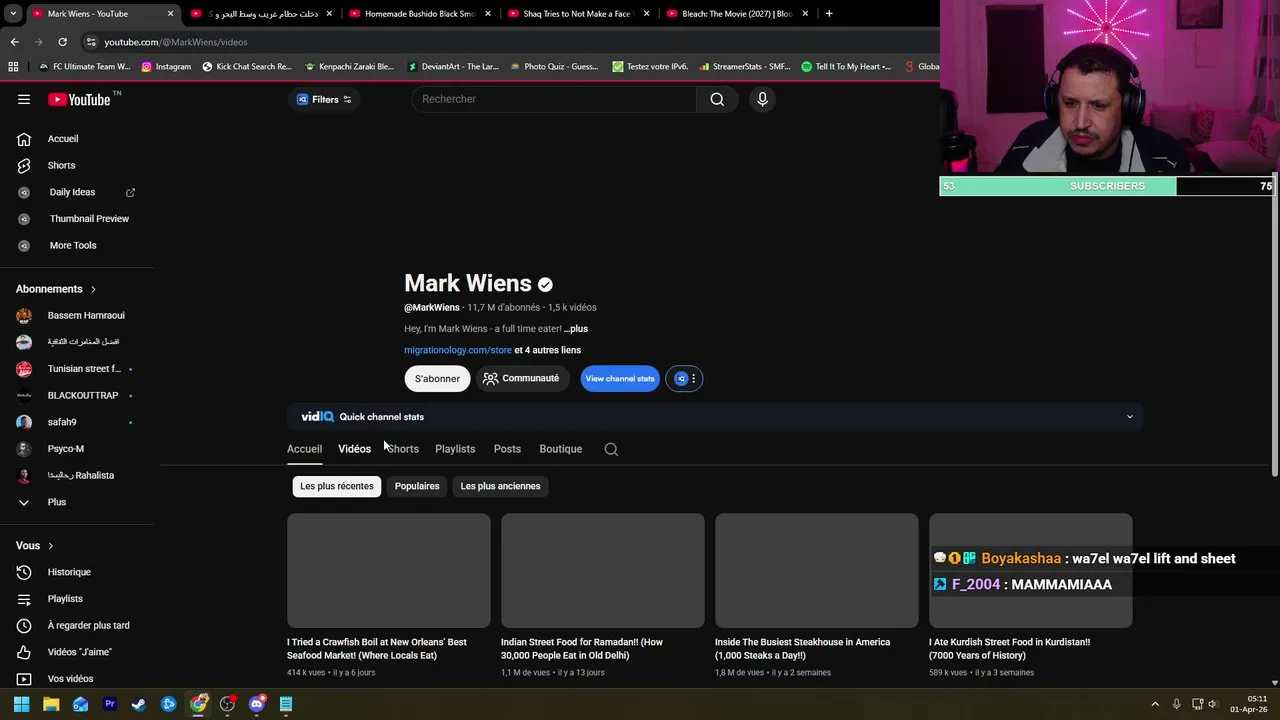Open the Communauté button
Screen dimensions: 1280x720
(x=521, y=378)
